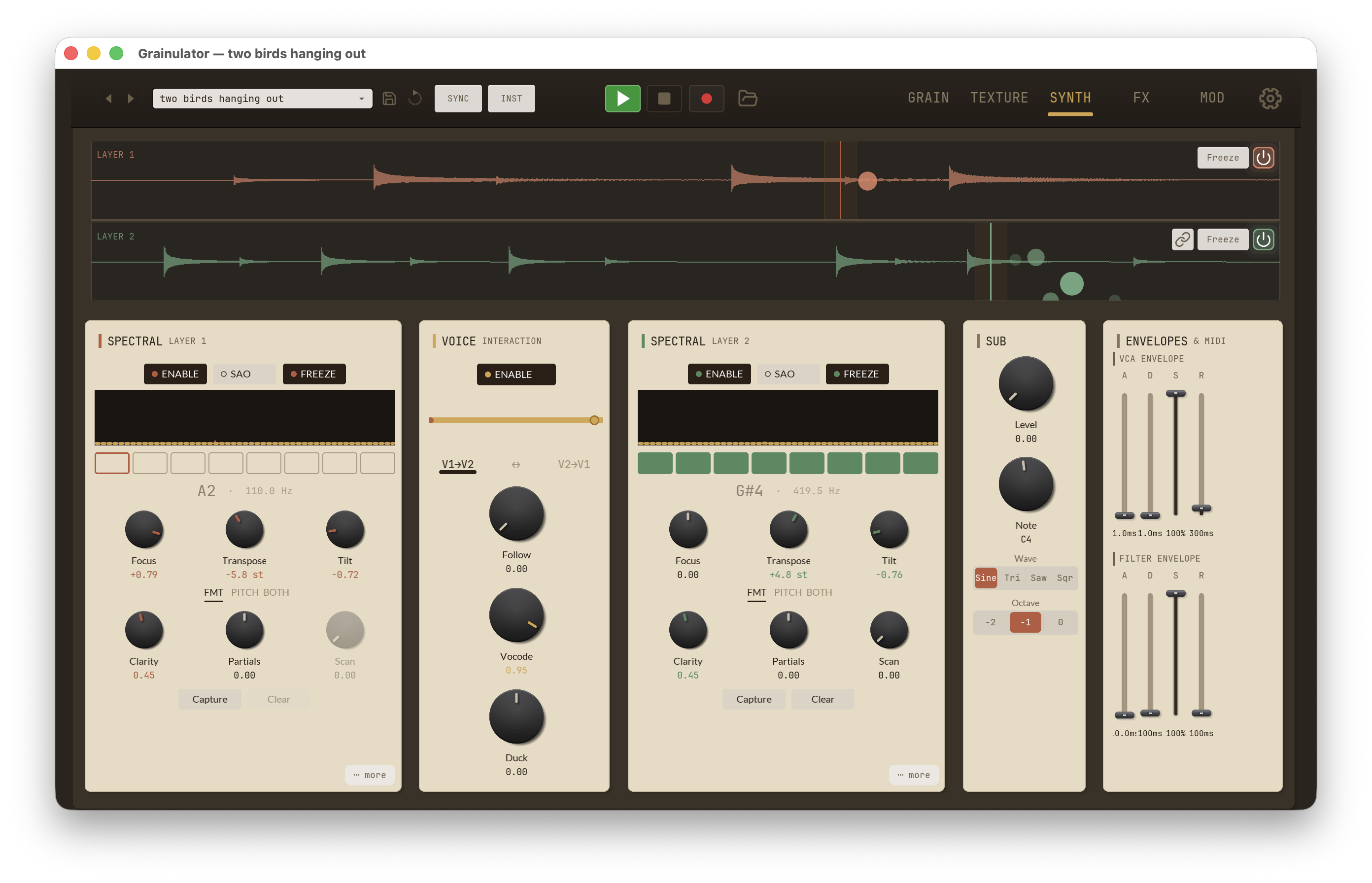Click the bidirectional arrow in Voice Interaction
Viewport: 1372px width, 883px height.
click(x=516, y=465)
